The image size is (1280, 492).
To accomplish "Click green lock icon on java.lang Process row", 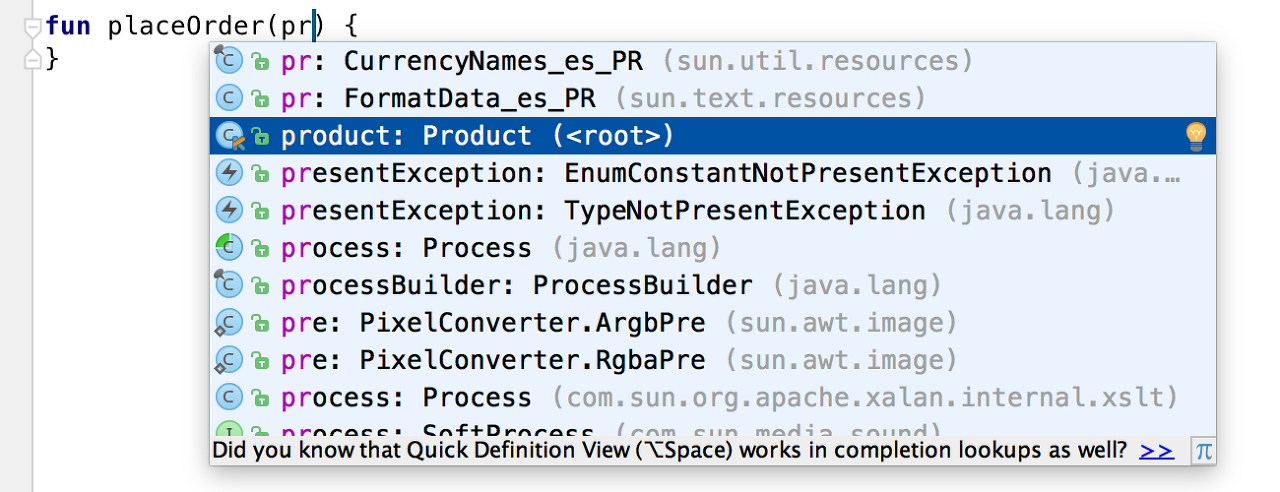I will click(260, 249).
